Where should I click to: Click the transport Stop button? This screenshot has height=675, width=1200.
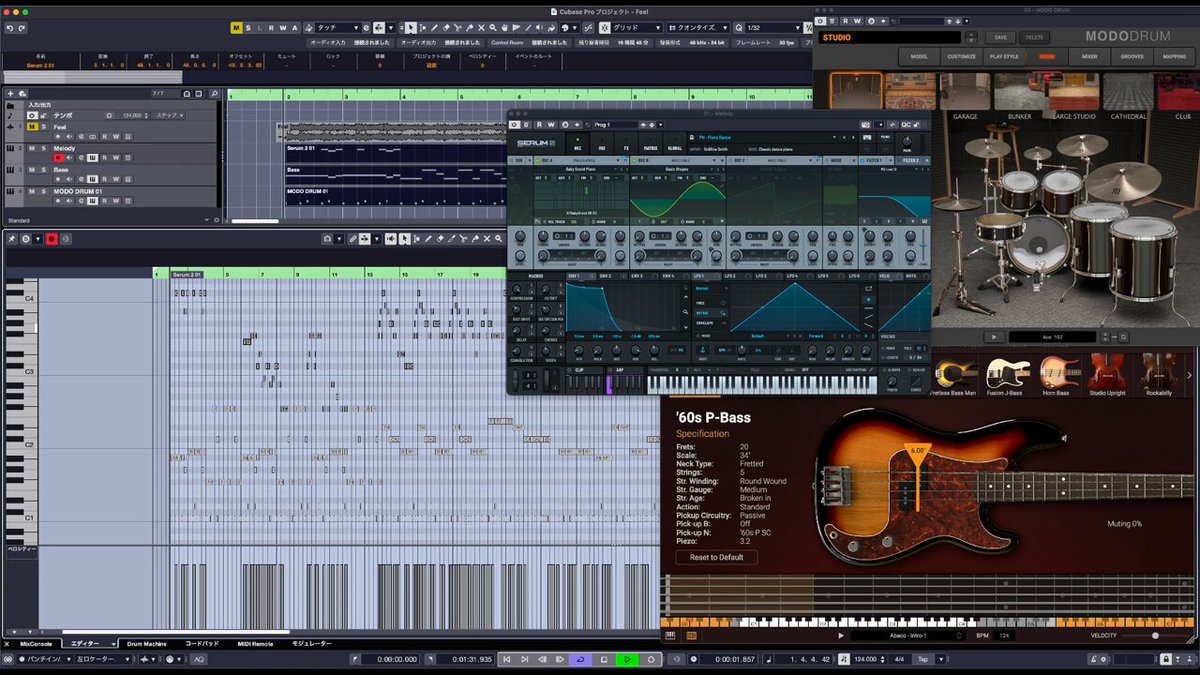pos(604,660)
